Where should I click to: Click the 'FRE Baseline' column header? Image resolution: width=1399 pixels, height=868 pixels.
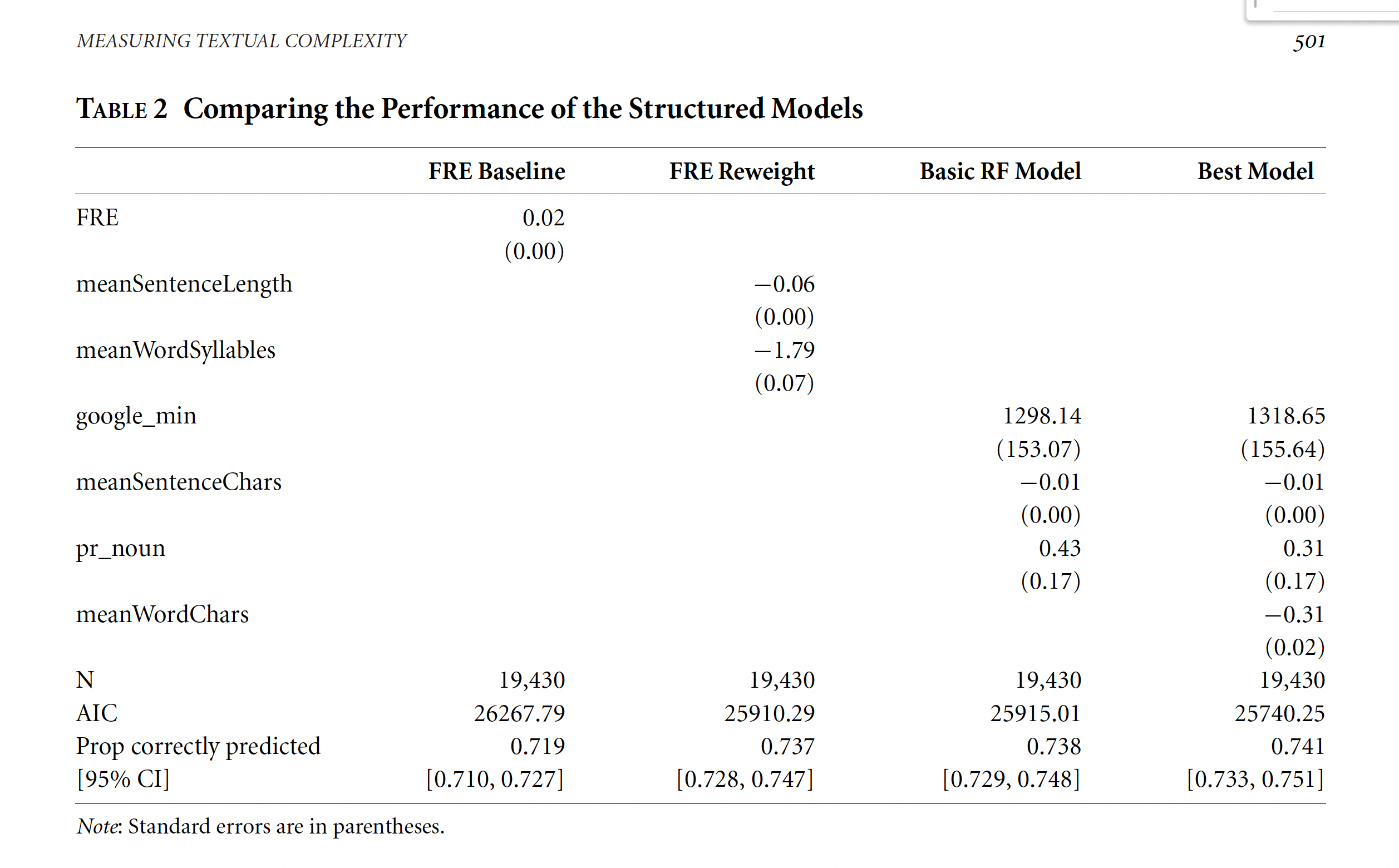[x=496, y=171]
